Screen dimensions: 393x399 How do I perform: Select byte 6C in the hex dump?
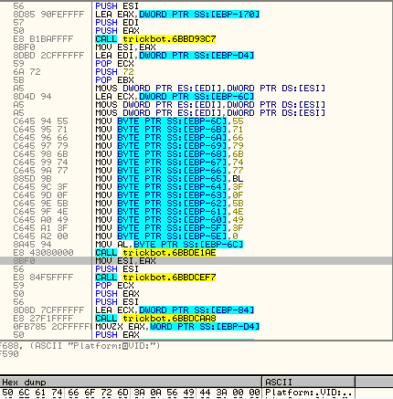(24, 393)
